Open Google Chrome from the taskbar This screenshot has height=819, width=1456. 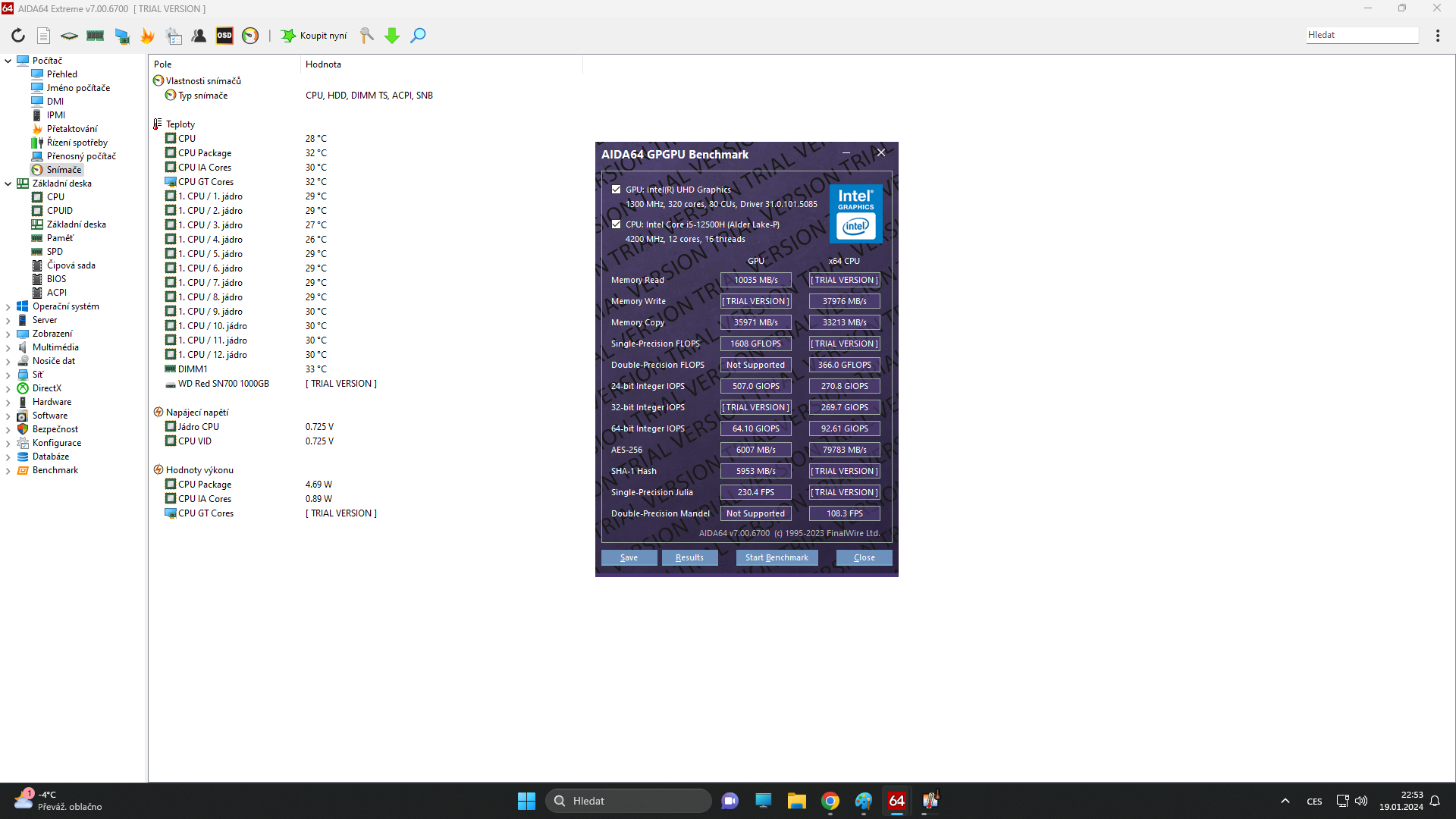[830, 801]
